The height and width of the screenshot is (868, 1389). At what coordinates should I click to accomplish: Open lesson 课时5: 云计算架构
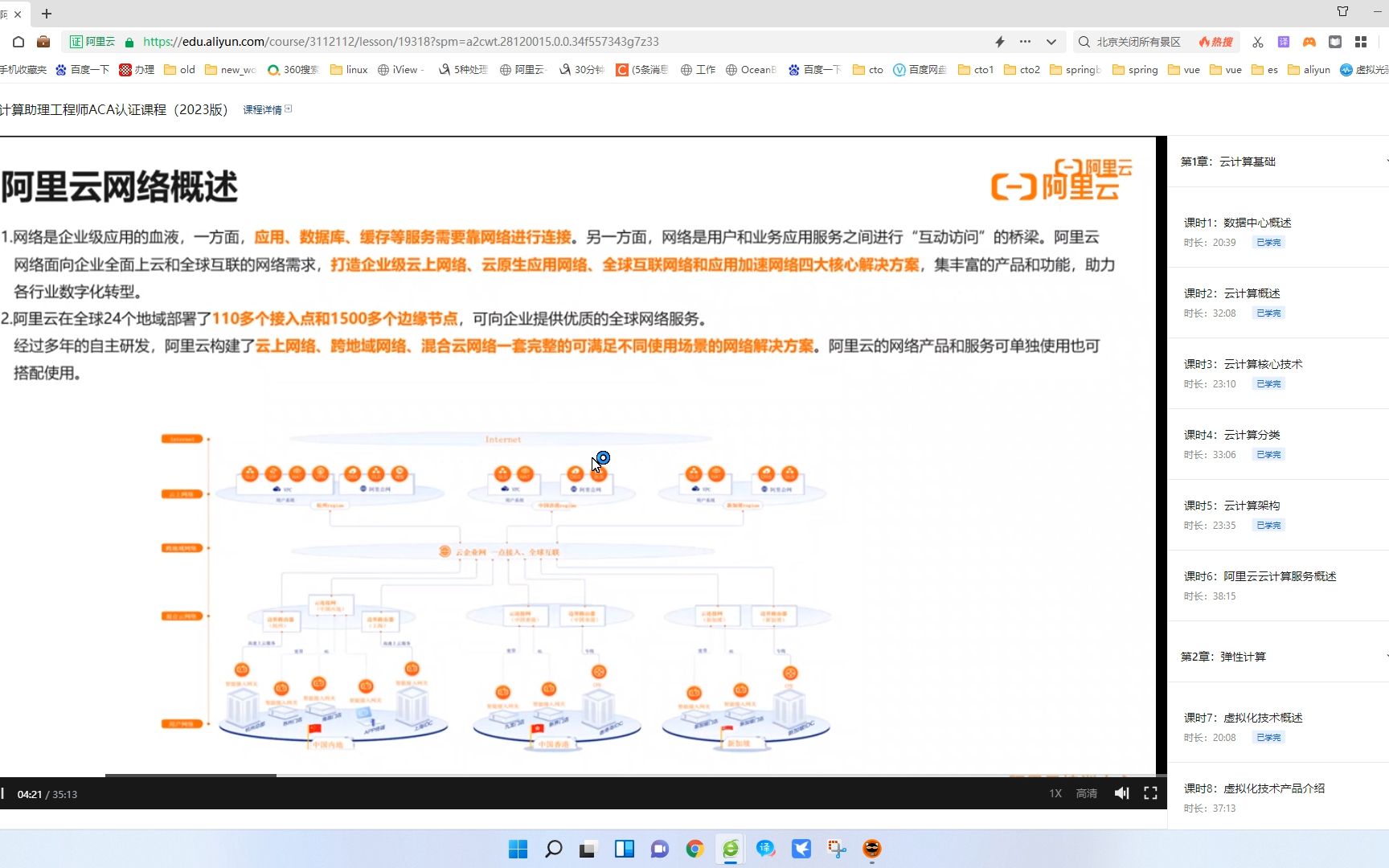click(1278, 514)
